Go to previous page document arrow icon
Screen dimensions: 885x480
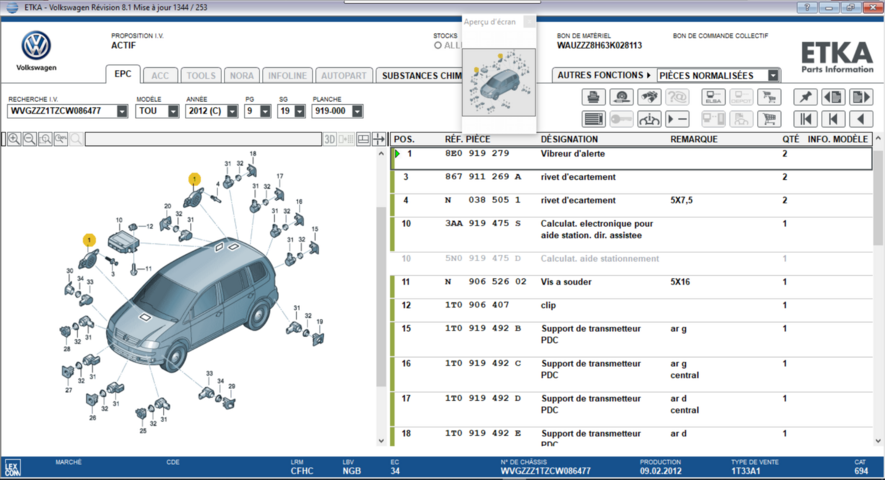tap(833, 97)
